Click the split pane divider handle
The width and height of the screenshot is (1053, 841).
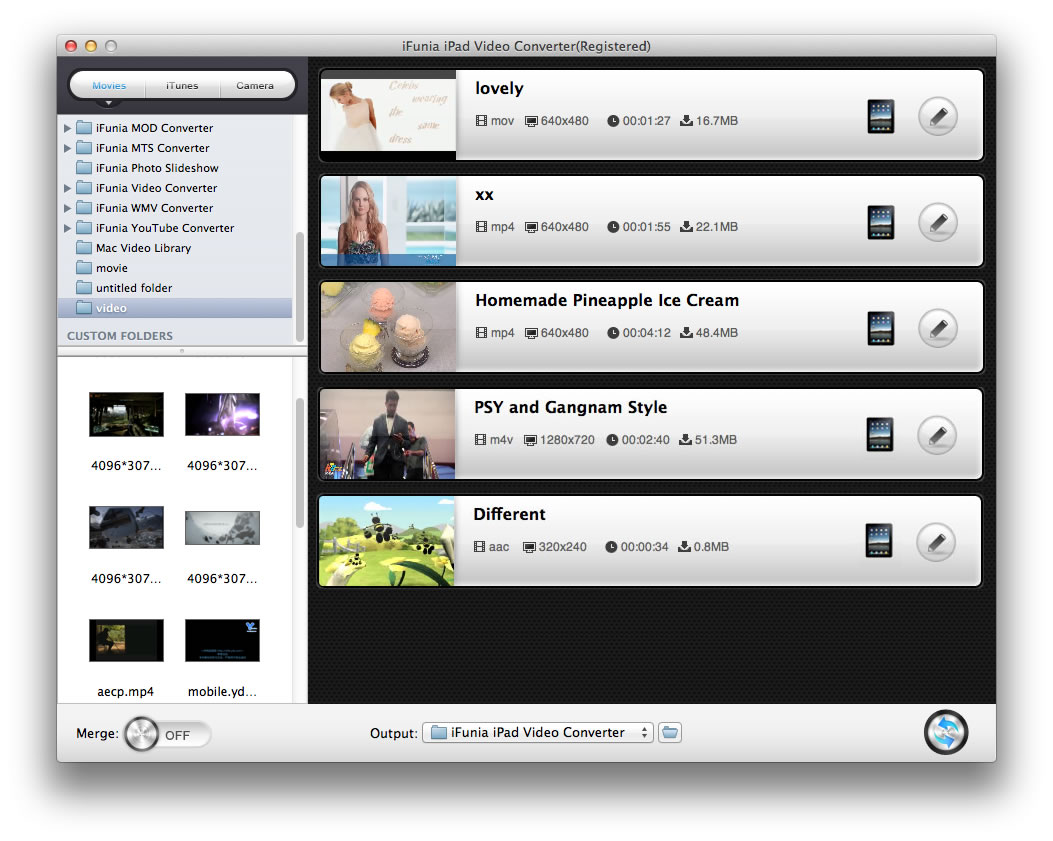(x=182, y=351)
